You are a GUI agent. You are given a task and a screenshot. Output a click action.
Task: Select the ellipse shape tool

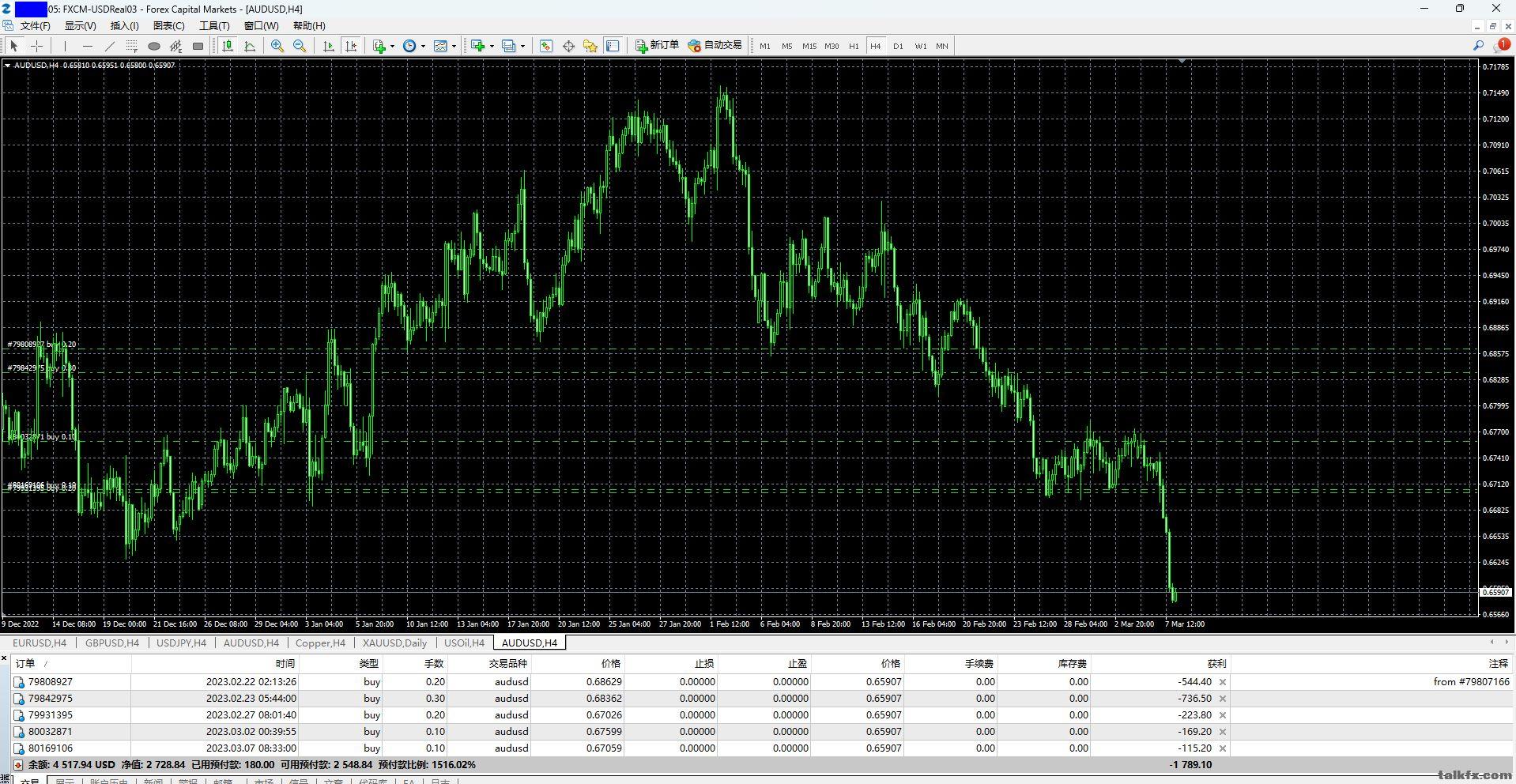[x=154, y=46]
